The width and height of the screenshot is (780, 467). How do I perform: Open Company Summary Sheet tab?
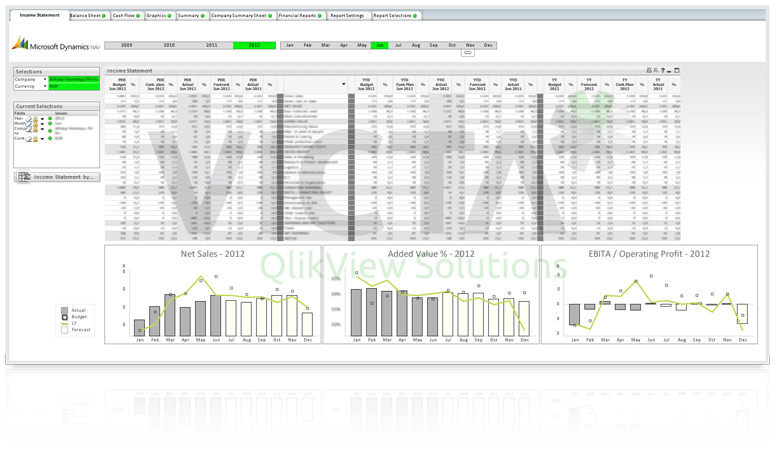(242, 16)
